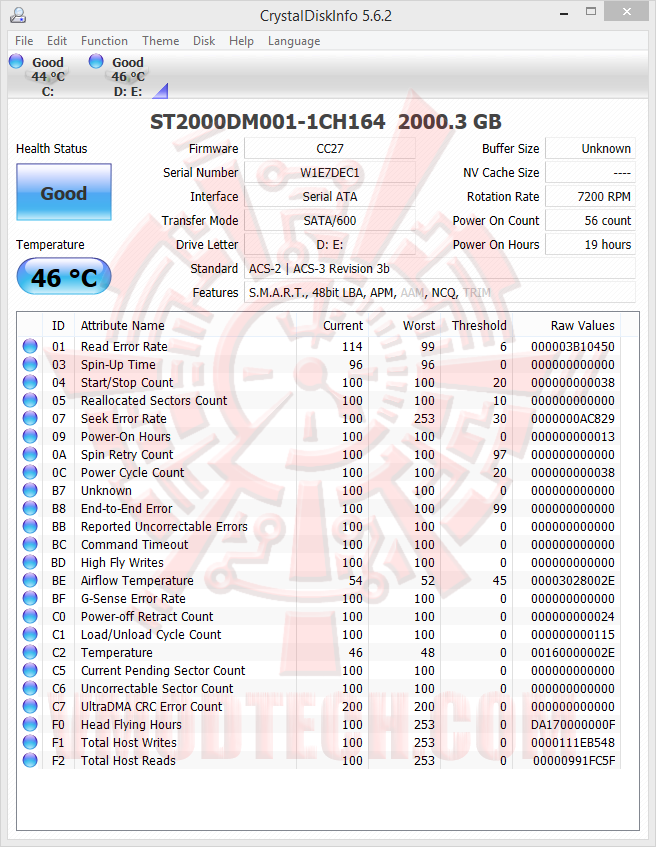Image resolution: width=656 pixels, height=847 pixels.
Task: Click the blue status orb for drive C:
Action: 16,61
